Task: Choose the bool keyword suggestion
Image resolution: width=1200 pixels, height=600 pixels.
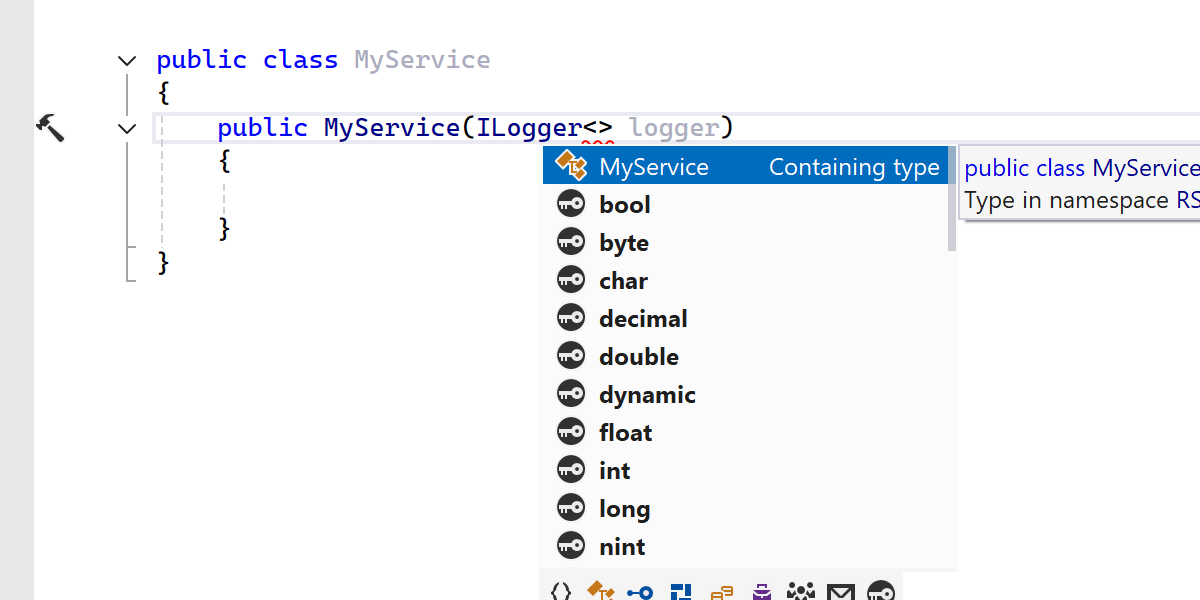Action: [625, 205]
